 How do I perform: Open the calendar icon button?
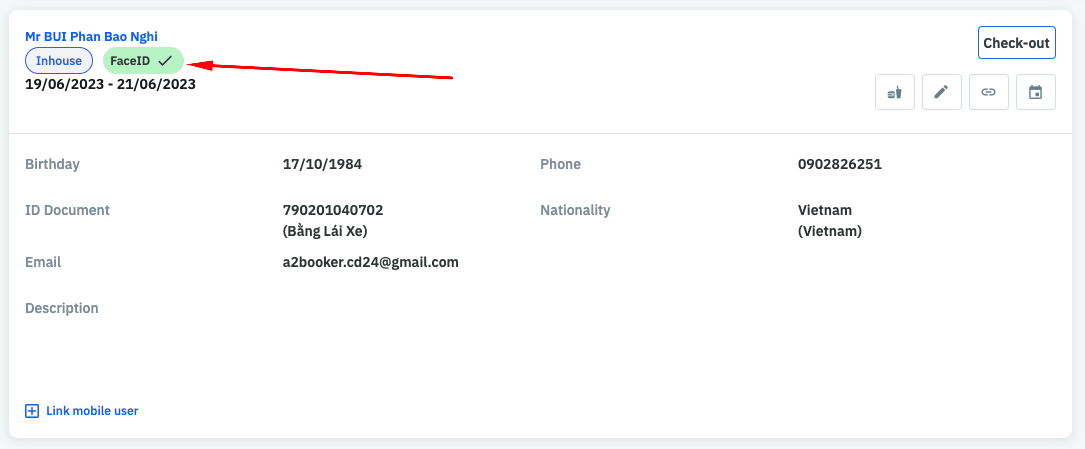point(1035,92)
